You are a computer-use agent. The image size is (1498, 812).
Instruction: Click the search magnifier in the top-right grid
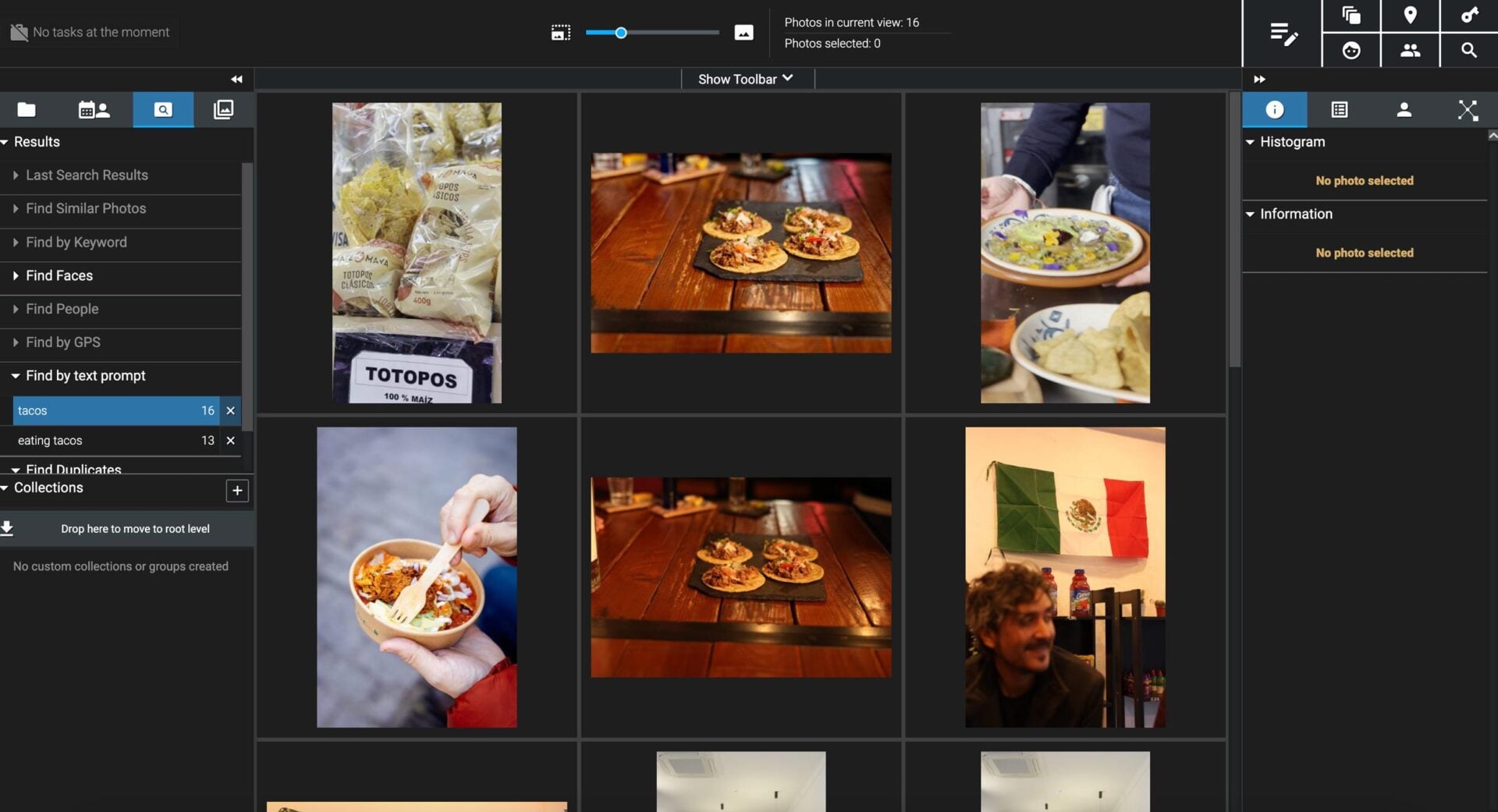pos(1470,51)
